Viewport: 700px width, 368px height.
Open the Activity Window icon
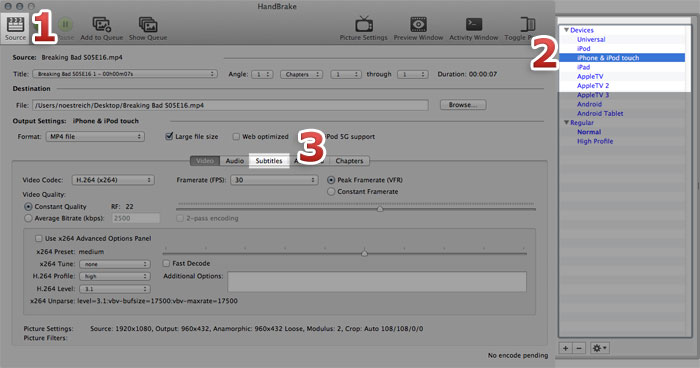click(474, 25)
